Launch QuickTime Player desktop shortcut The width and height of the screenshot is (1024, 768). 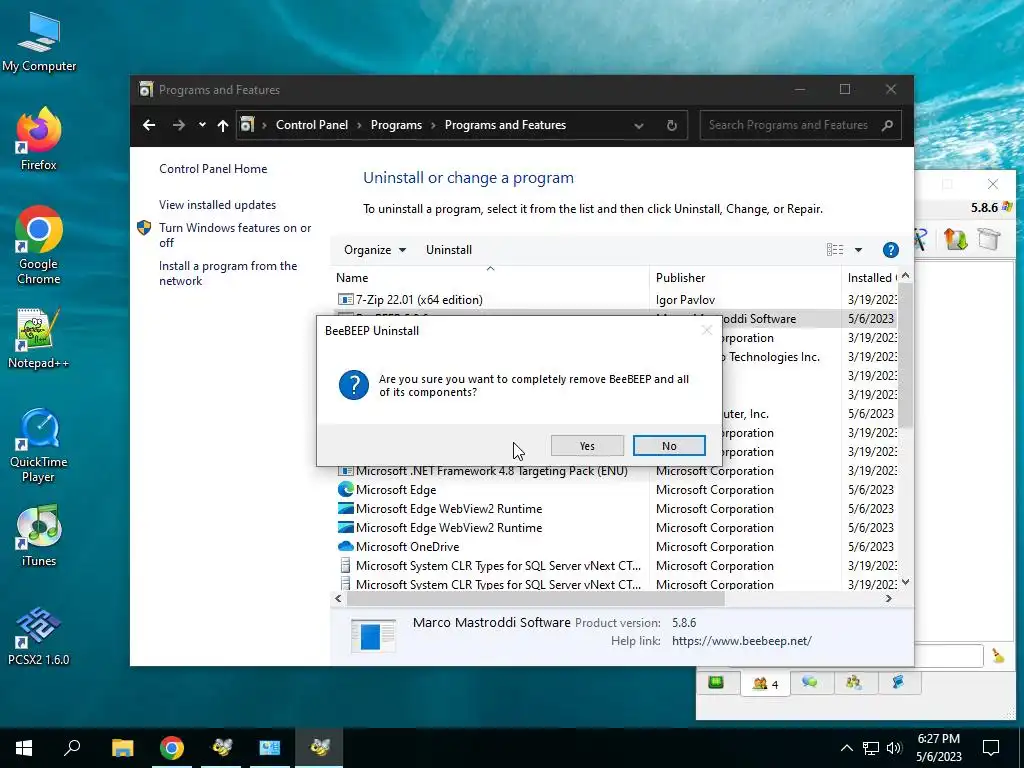pyautogui.click(x=39, y=445)
